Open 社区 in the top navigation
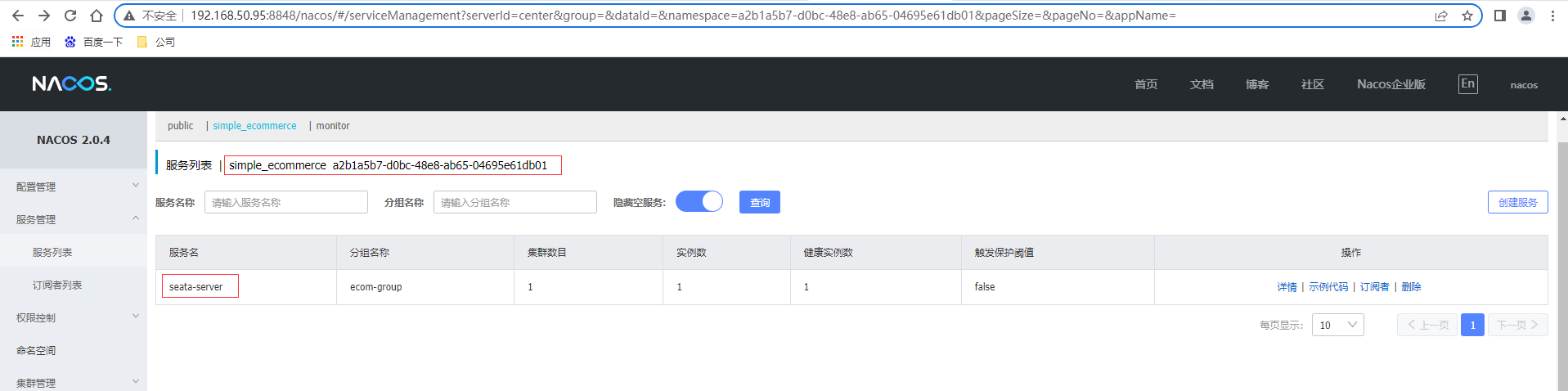 pyautogui.click(x=1313, y=84)
